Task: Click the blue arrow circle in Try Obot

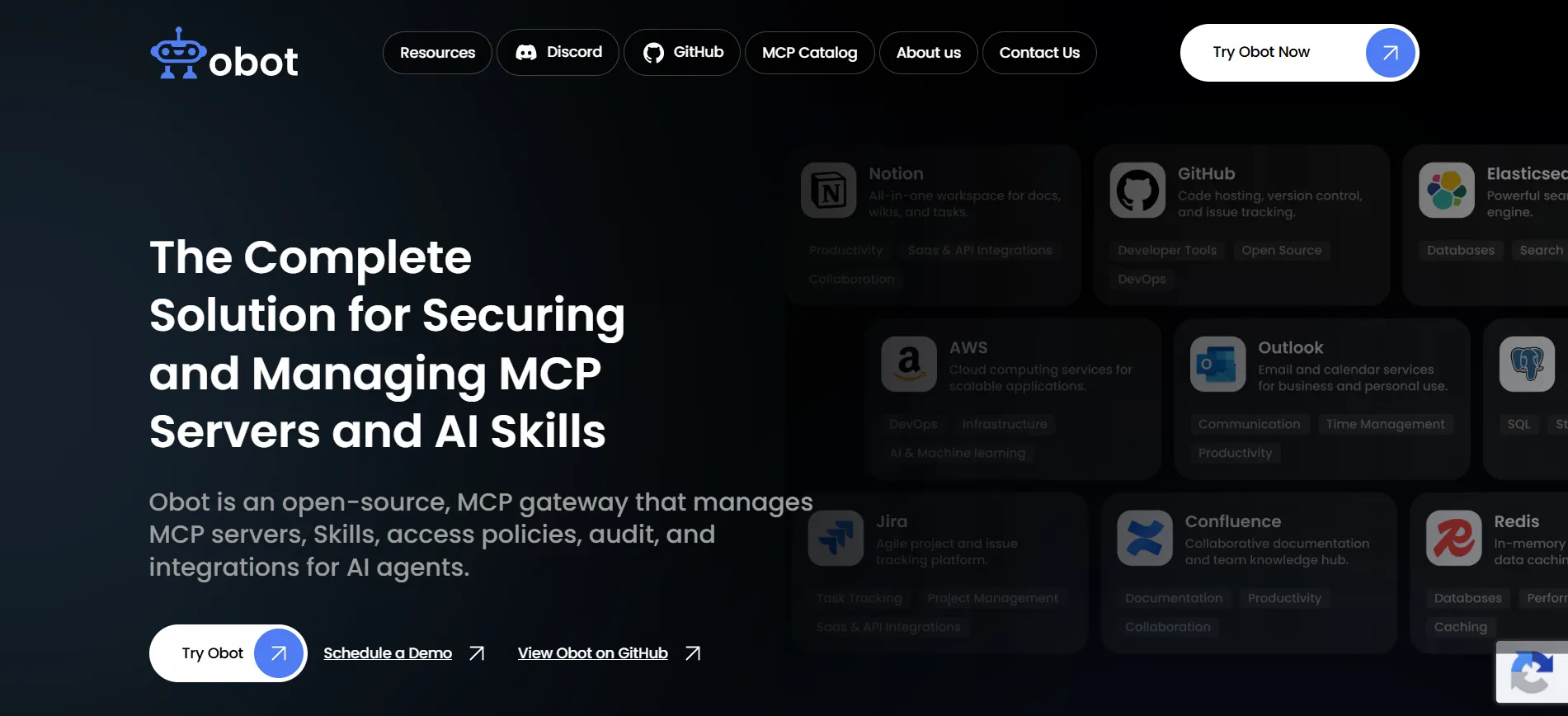Action: (279, 653)
